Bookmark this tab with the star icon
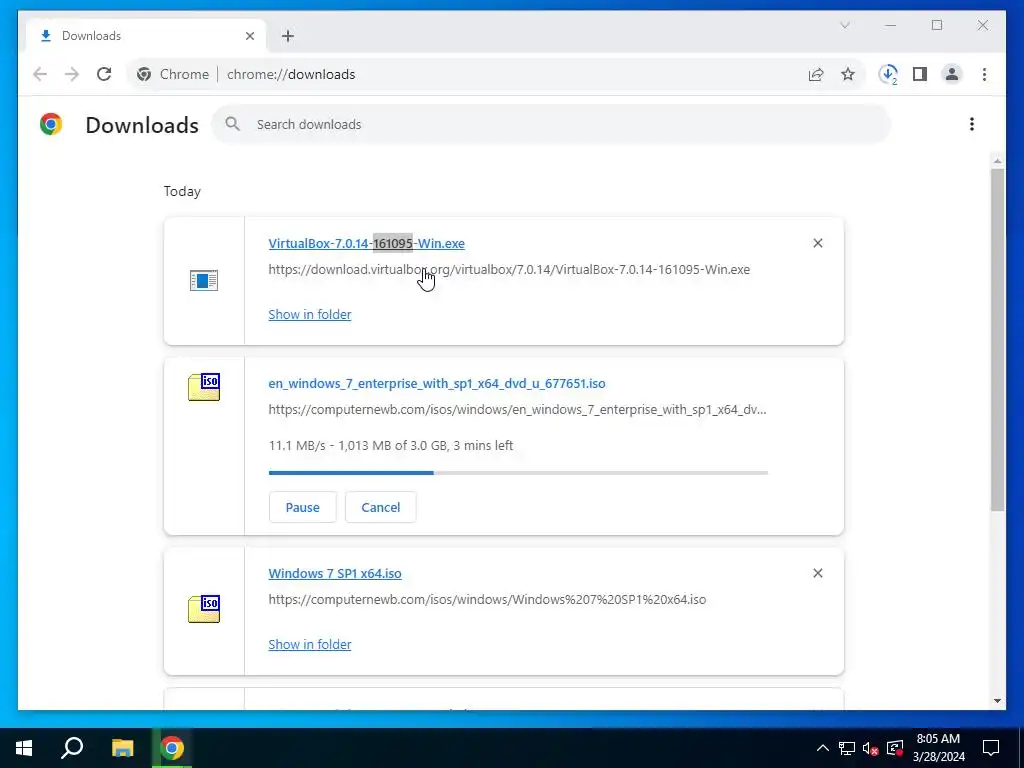 (848, 74)
